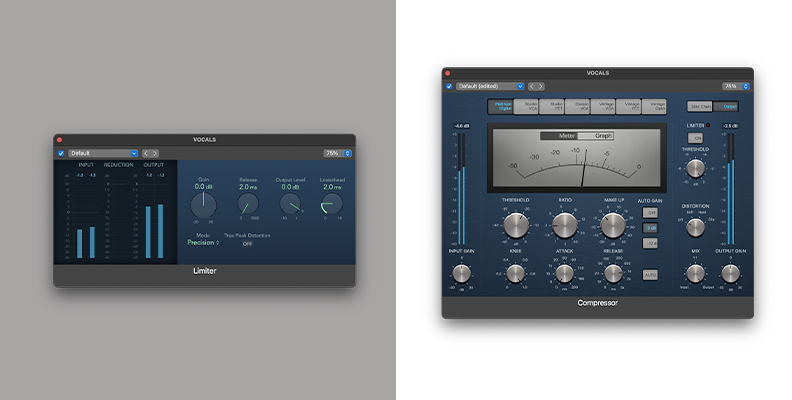Open the 75% view size menu in Compressor
This screenshot has width=792, height=400.
(x=736, y=86)
